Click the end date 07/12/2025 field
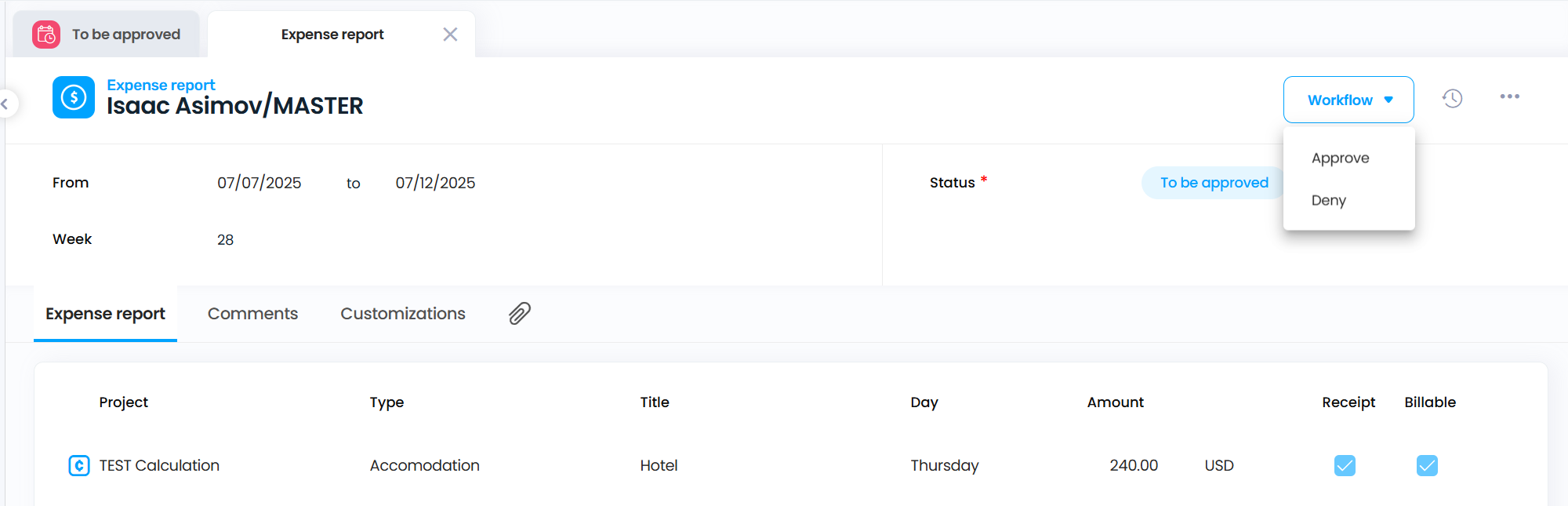 [435, 183]
